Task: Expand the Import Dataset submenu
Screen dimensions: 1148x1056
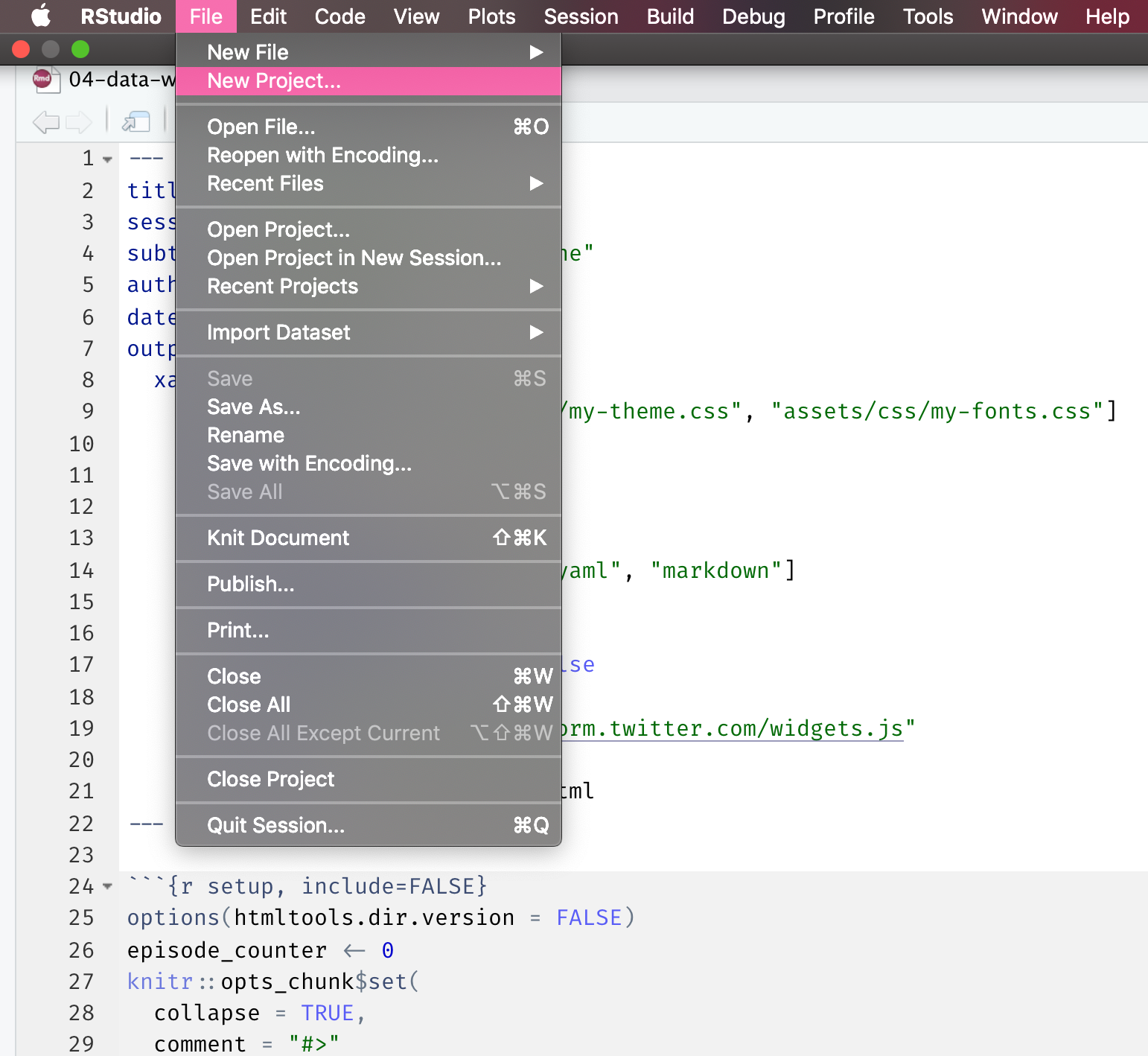Action: click(369, 332)
